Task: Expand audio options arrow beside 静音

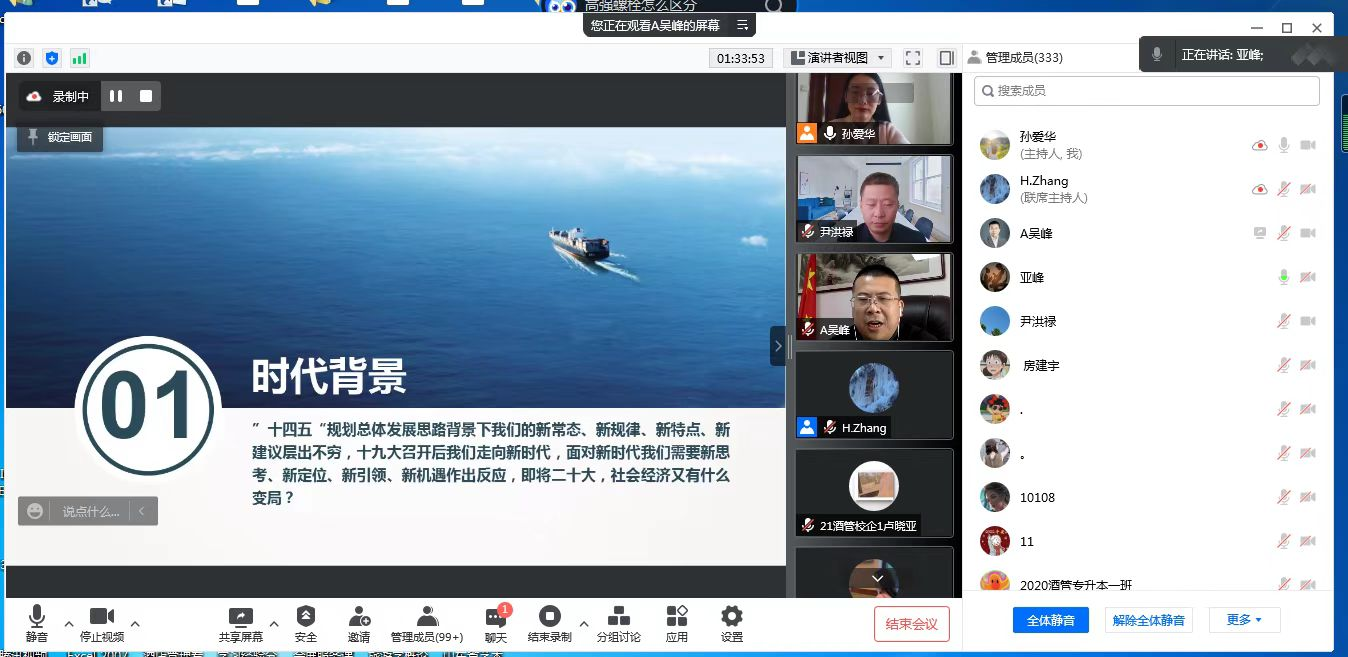Action: (69, 624)
